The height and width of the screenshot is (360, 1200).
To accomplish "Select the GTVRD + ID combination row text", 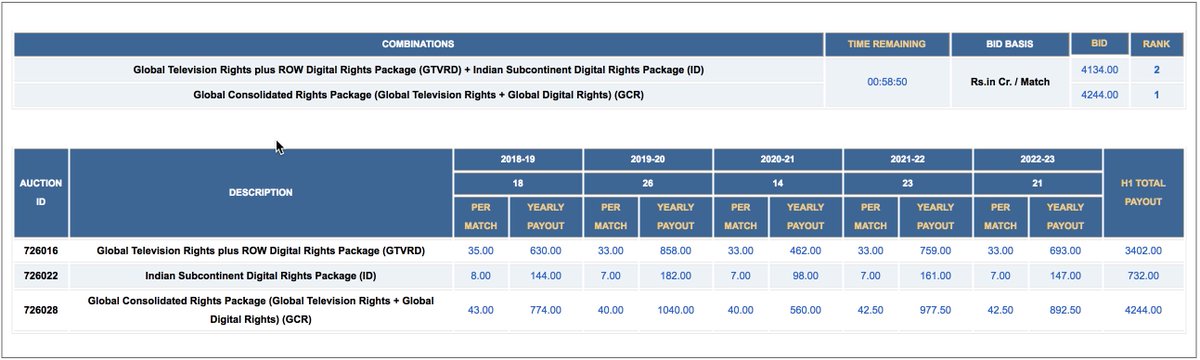I will (418, 70).
